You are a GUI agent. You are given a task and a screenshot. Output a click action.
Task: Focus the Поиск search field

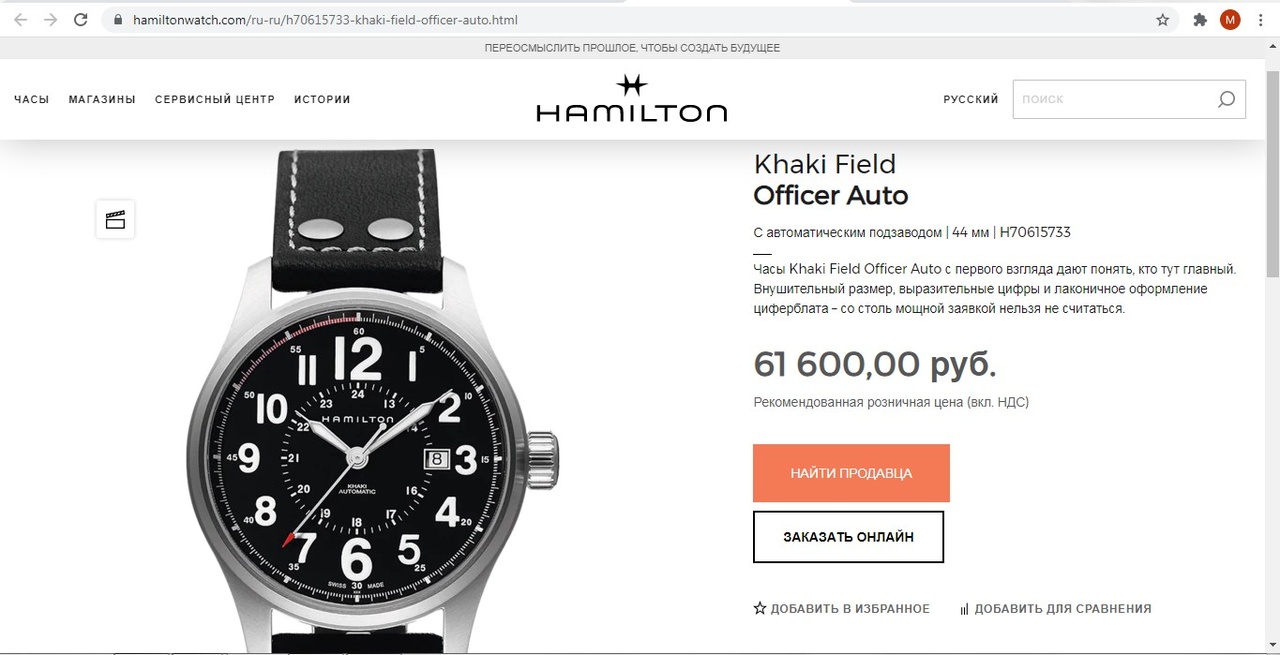[1113, 99]
